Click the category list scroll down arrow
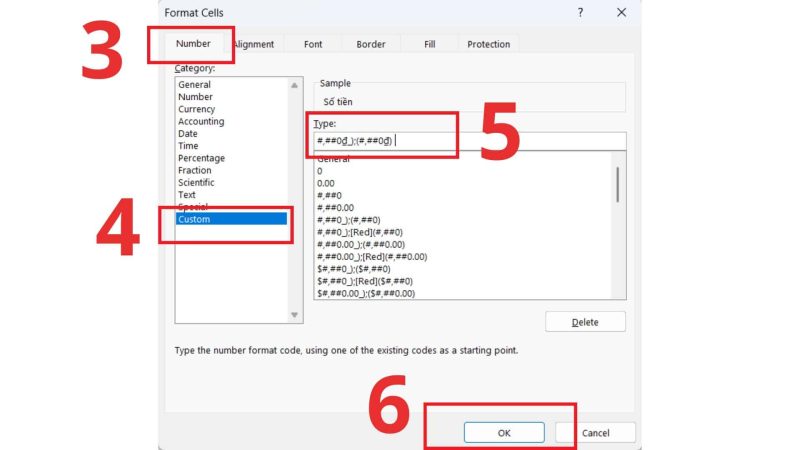 pyautogui.click(x=294, y=315)
